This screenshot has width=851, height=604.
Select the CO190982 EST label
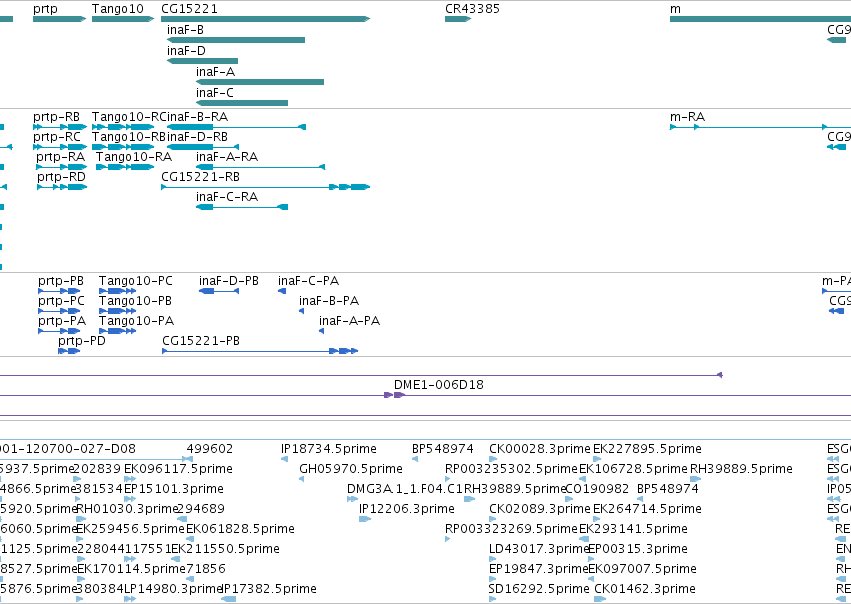(x=597, y=489)
